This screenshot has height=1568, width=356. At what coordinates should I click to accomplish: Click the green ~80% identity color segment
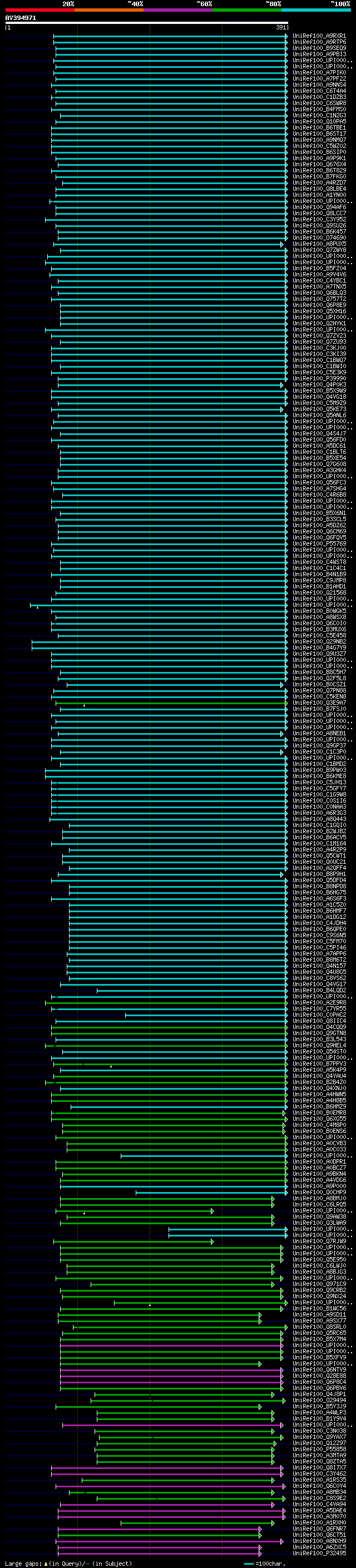247,10
